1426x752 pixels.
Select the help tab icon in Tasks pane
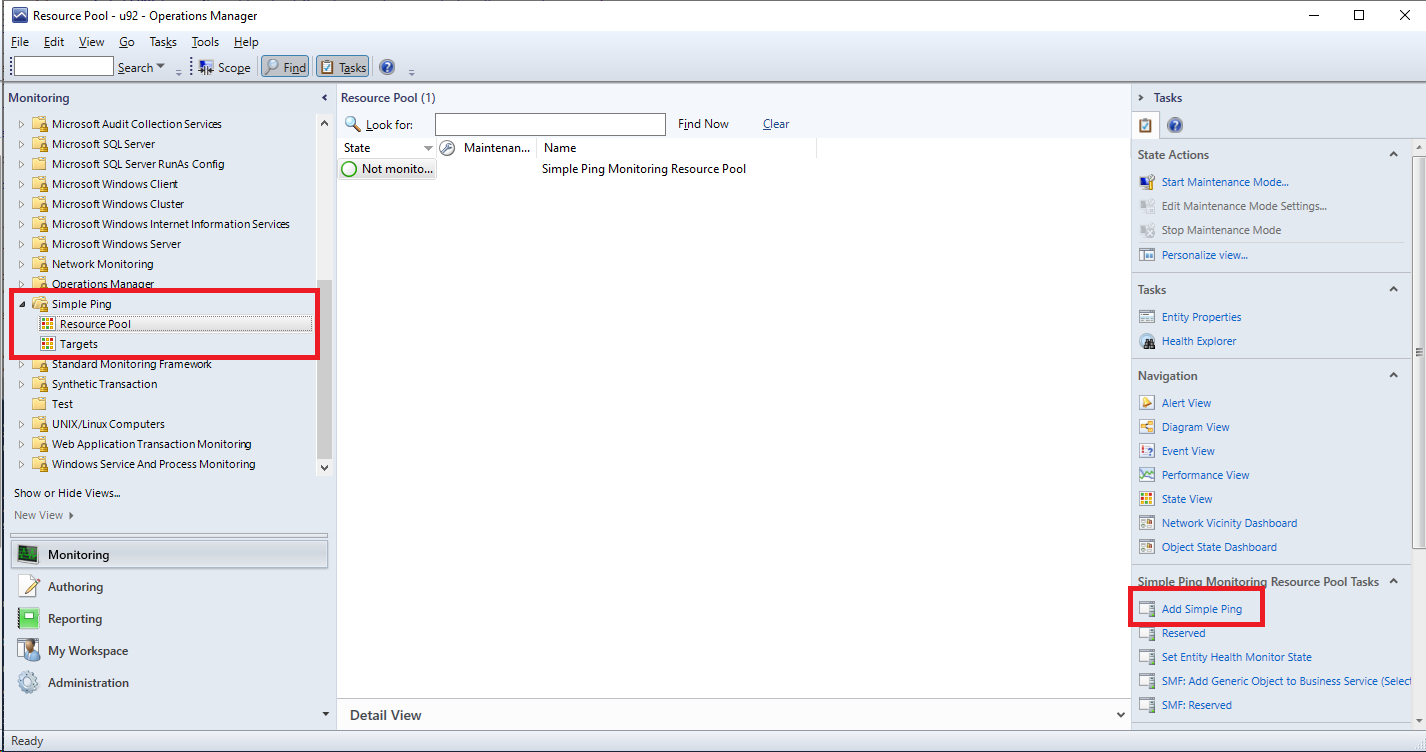pyautogui.click(x=1175, y=125)
